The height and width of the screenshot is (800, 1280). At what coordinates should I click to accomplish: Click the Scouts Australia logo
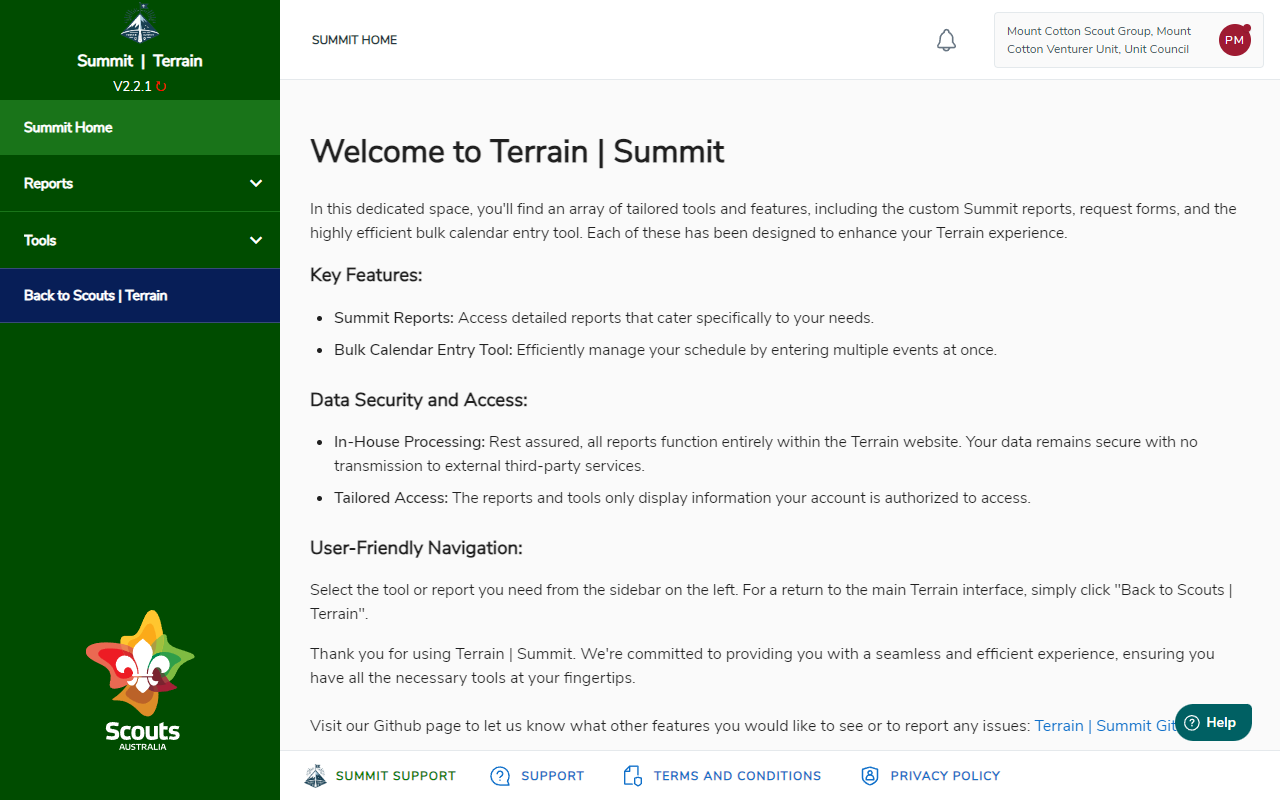point(140,680)
